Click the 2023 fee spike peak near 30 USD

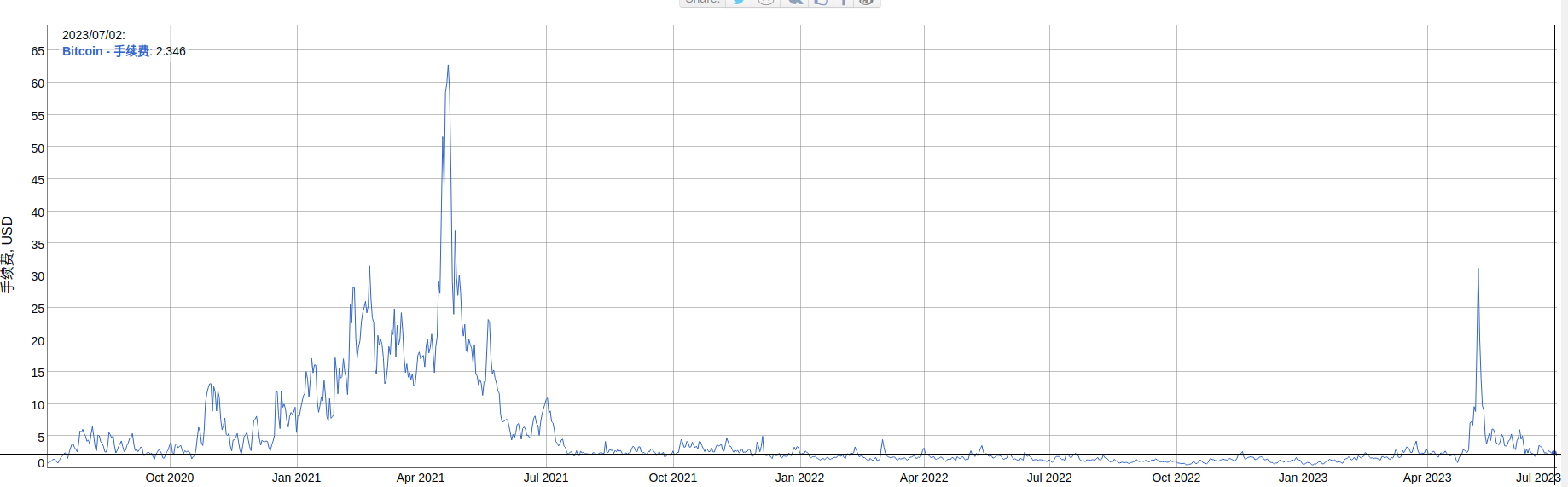[1478, 270]
